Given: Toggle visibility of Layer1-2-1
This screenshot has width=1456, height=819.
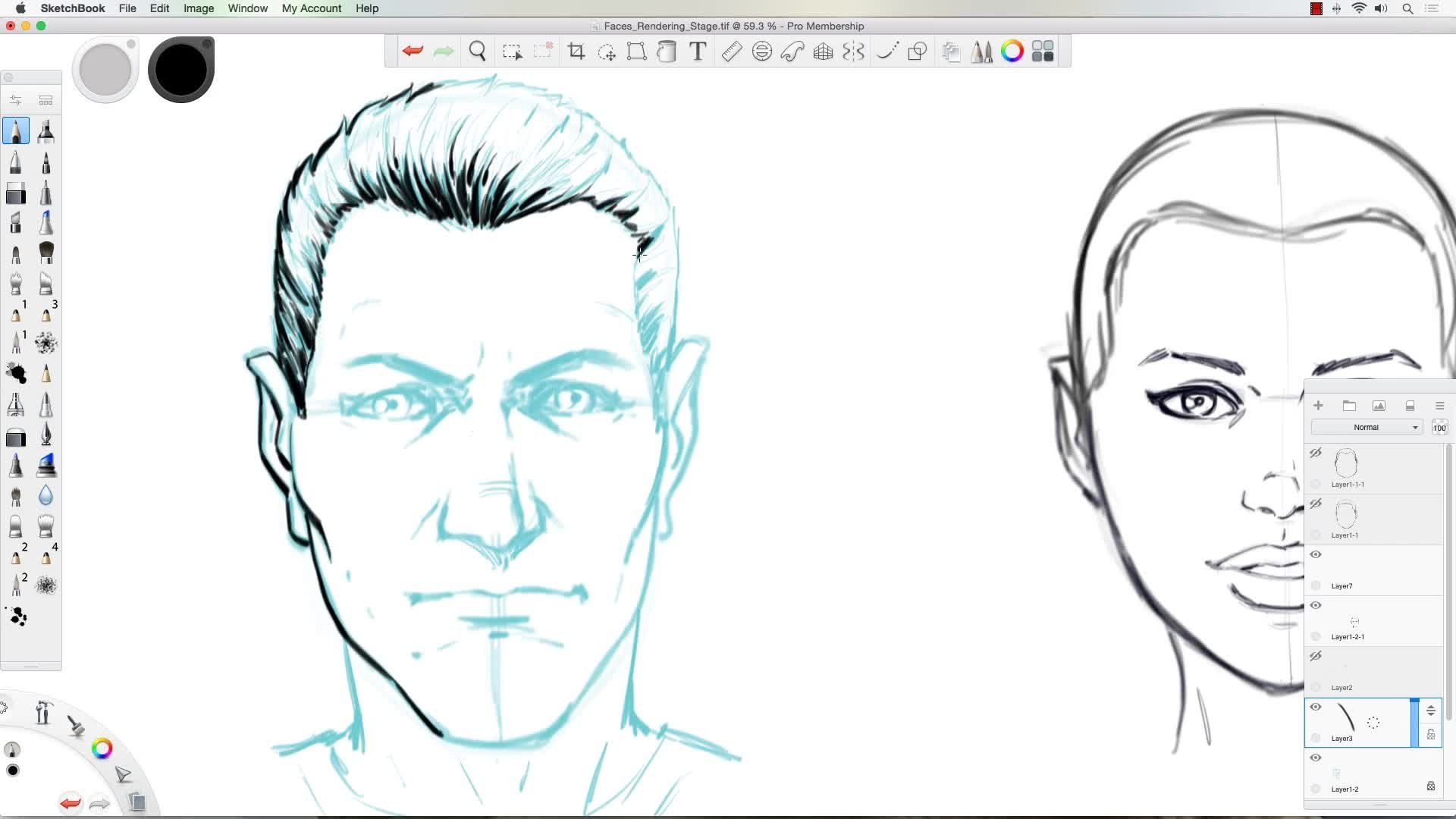Looking at the screenshot, I should (x=1316, y=606).
